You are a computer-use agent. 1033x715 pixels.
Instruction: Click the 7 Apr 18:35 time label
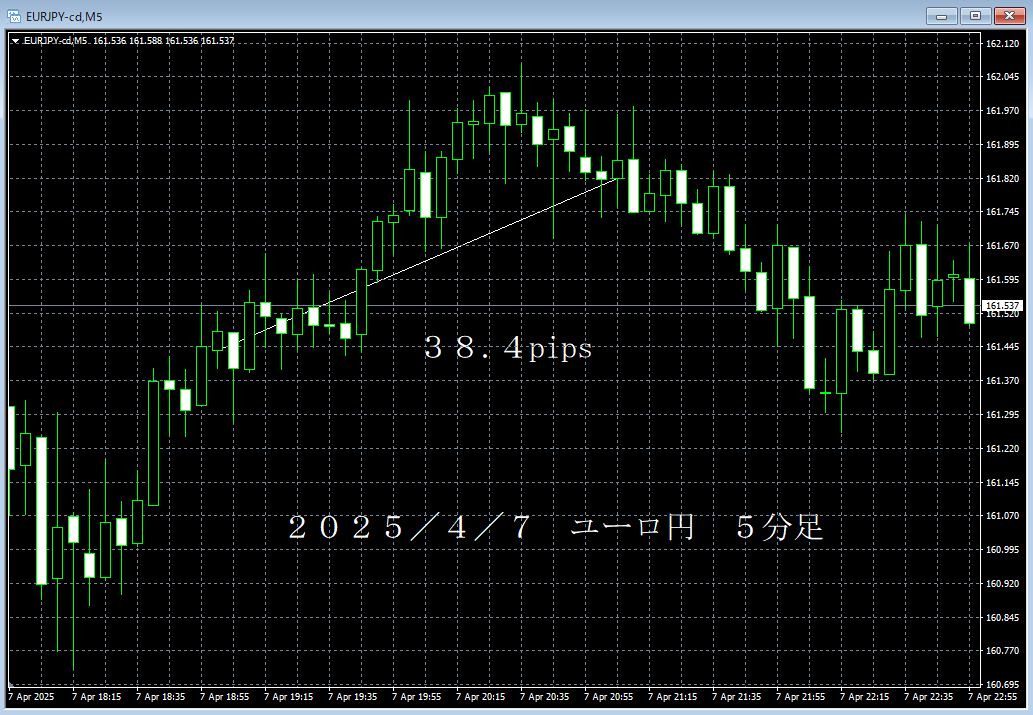[x=160, y=697]
